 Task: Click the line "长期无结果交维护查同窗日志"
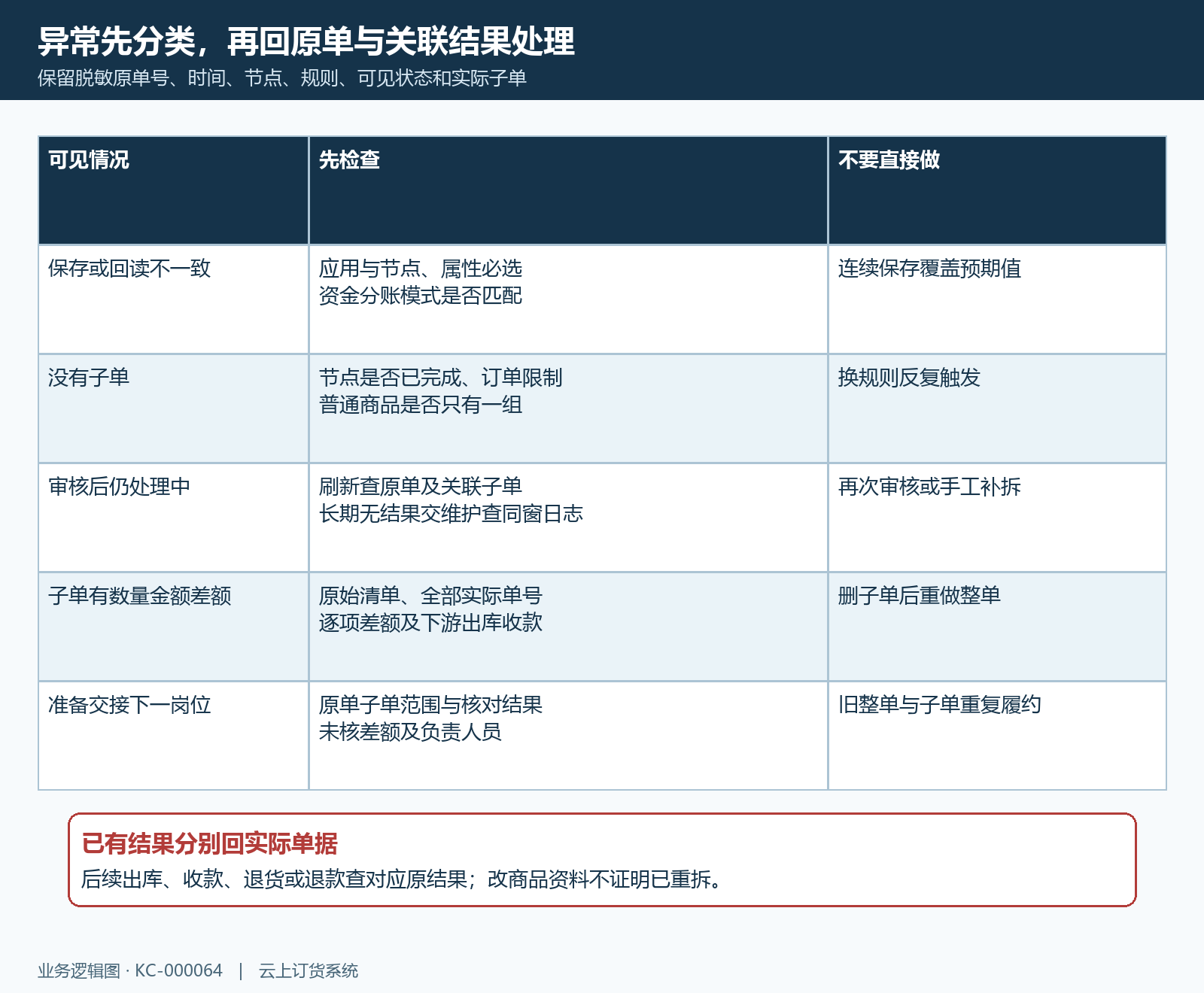pyautogui.click(x=451, y=514)
